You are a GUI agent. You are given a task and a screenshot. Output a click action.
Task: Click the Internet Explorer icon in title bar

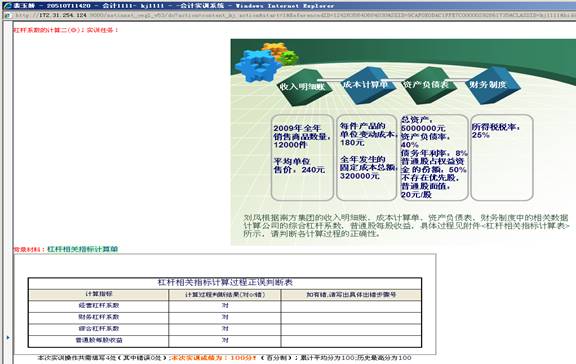click(x=7, y=6)
